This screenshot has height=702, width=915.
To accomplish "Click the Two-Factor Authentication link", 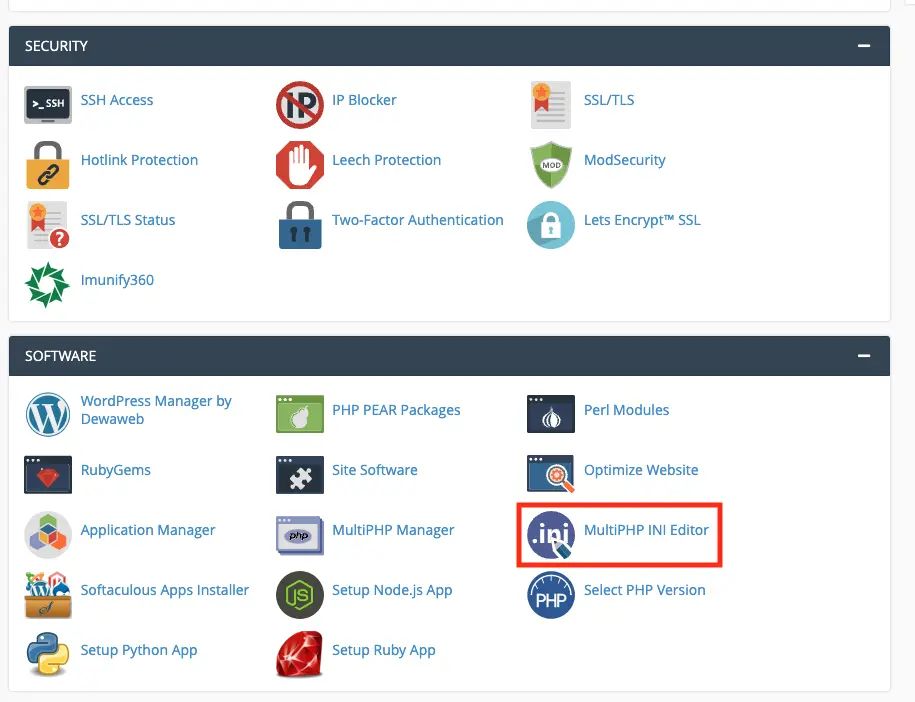I will 418,220.
